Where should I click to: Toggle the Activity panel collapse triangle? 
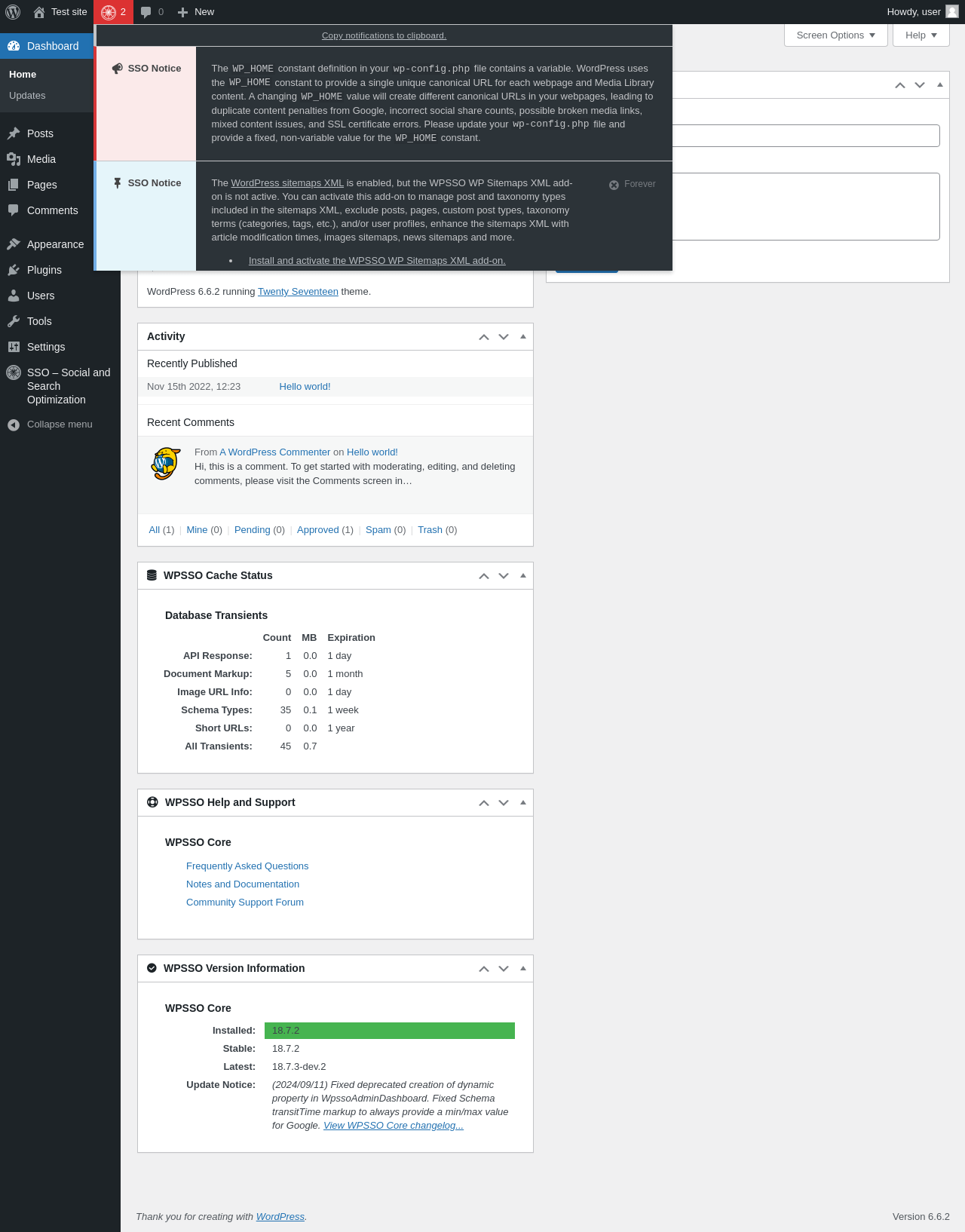[523, 336]
